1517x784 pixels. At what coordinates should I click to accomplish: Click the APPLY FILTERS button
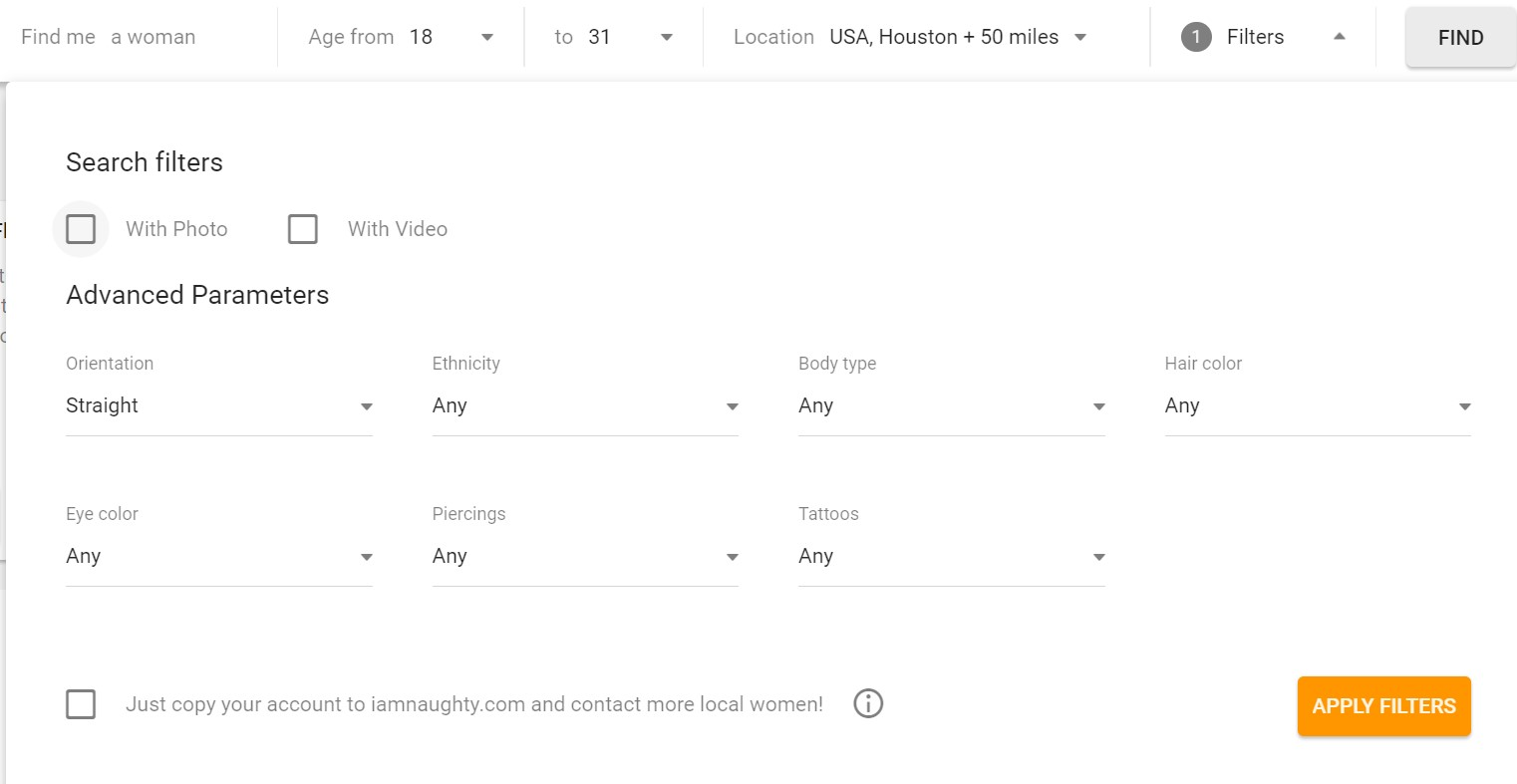tap(1383, 706)
